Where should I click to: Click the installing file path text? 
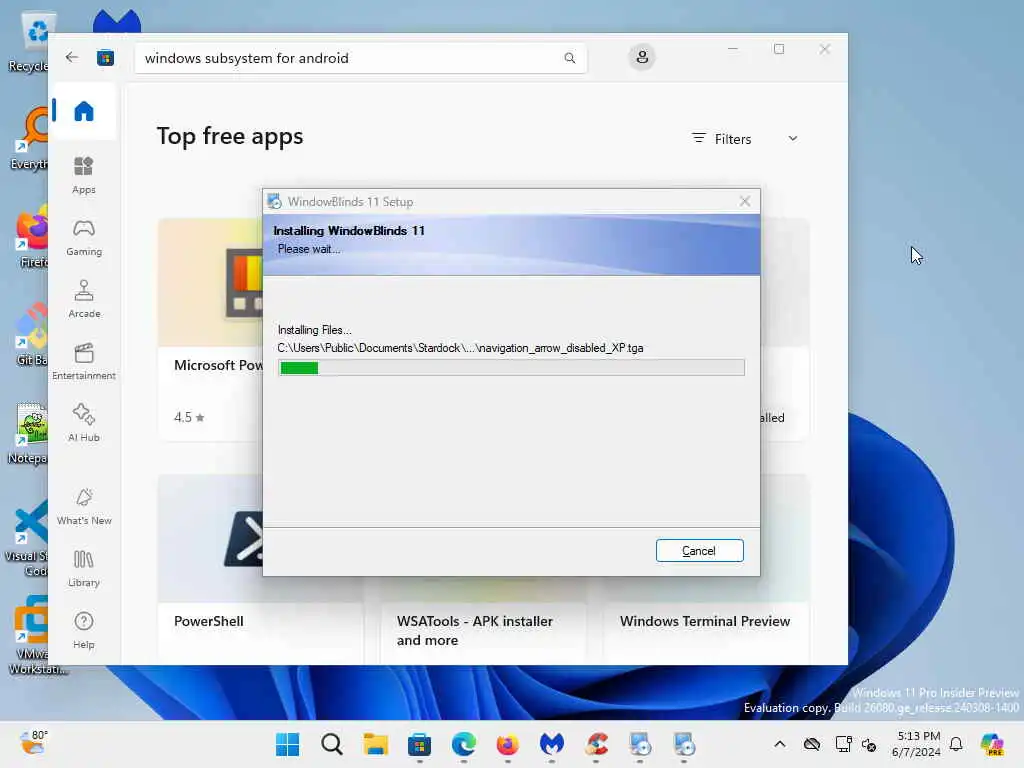click(460, 348)
